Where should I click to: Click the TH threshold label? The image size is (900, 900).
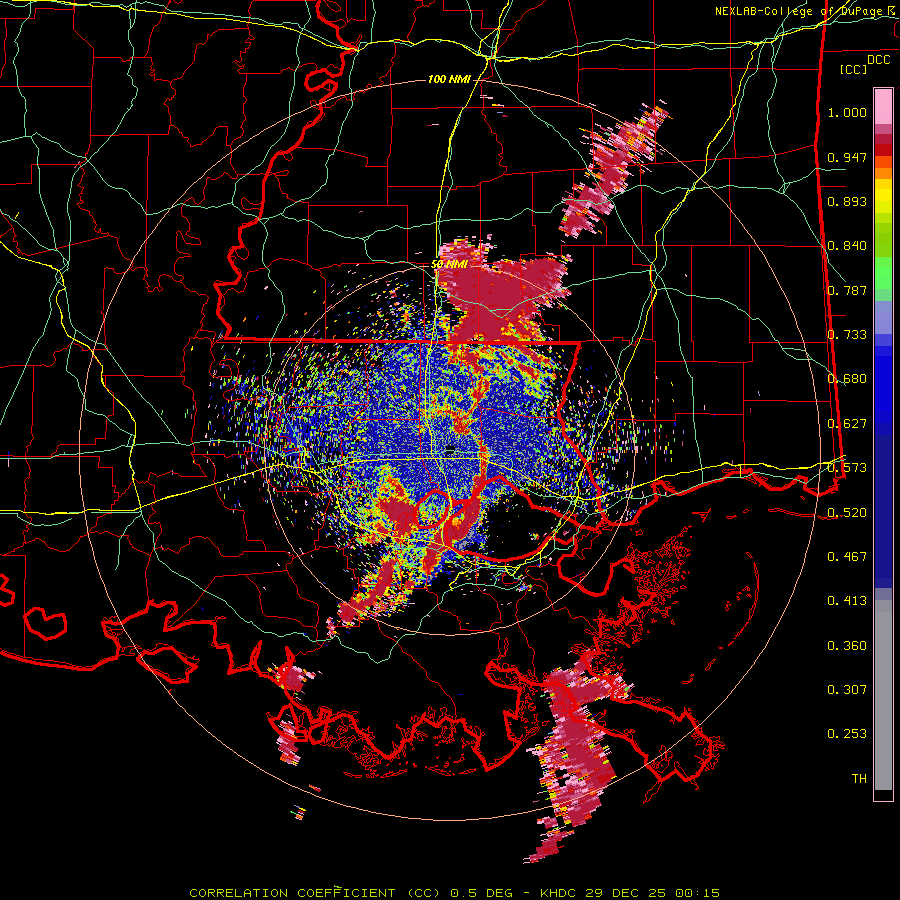[859, 778]
